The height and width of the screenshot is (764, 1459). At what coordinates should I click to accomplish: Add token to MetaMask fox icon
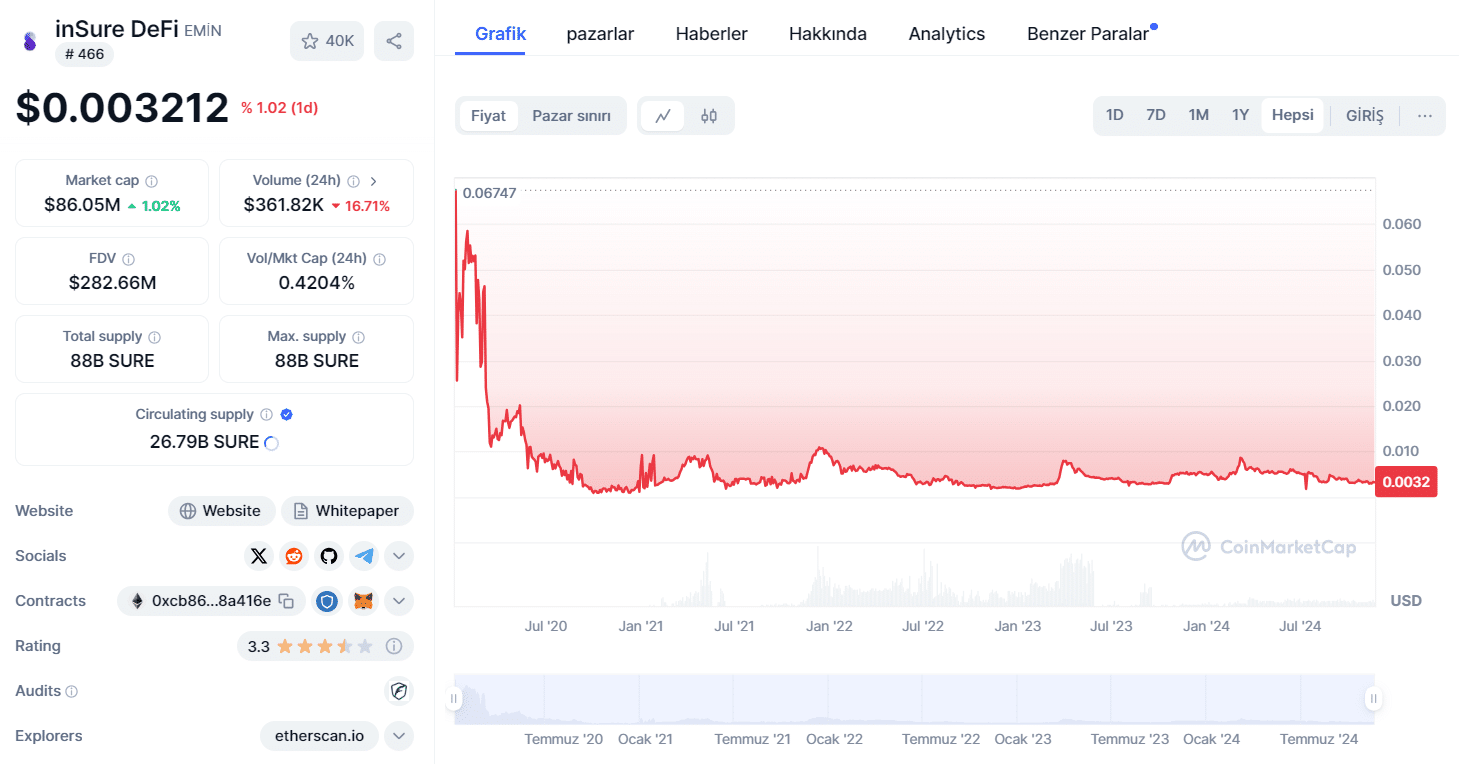coord(364,601)
